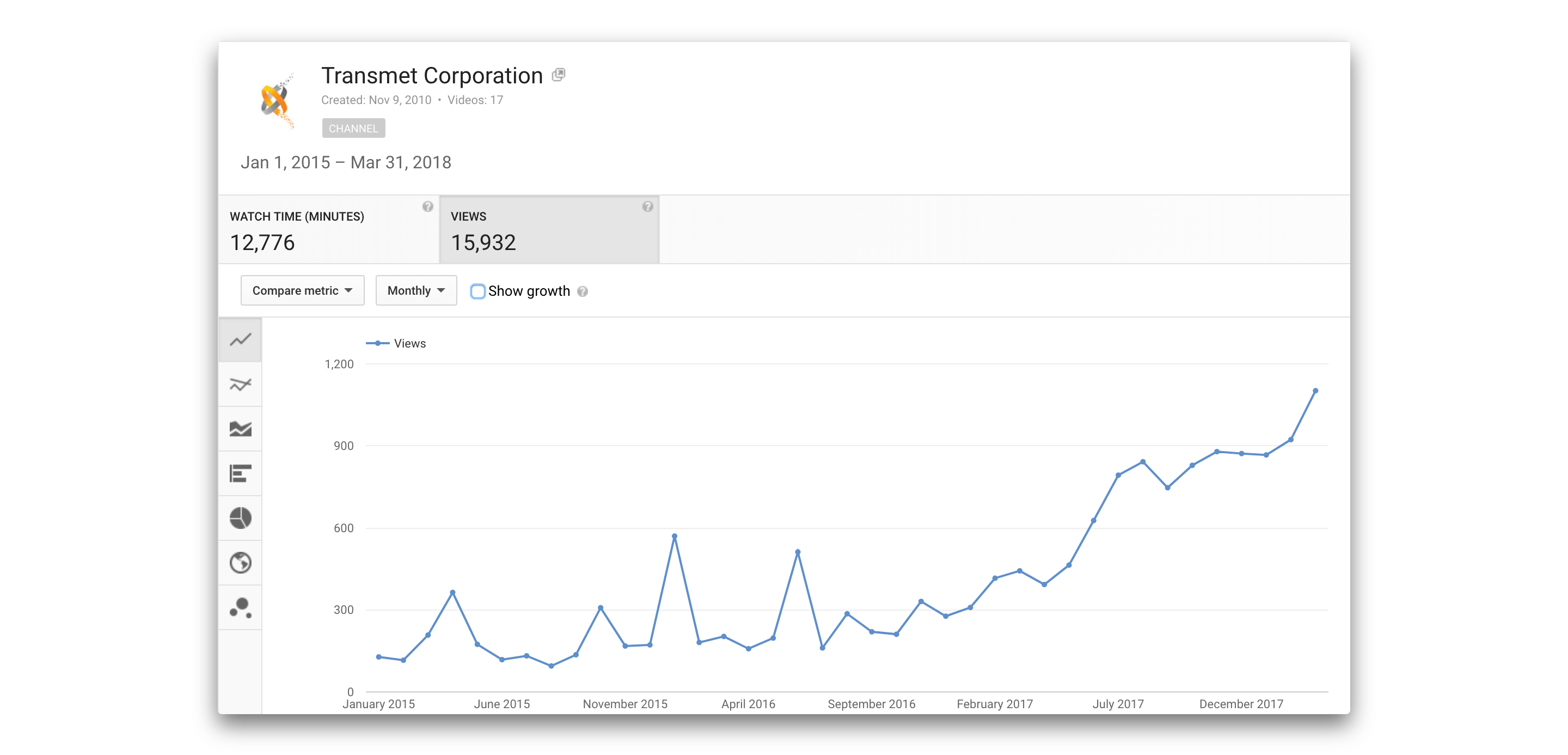Select the Watch Time (Minutes) metric card
This screenshot has width=1568, height=755.
(329, 229)
